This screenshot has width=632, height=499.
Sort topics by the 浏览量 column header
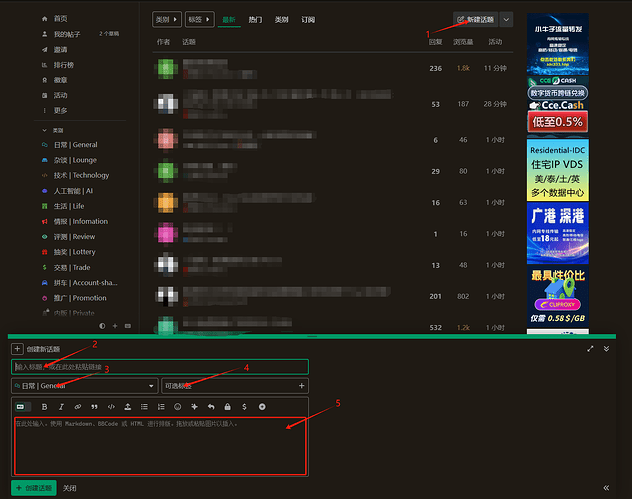point(463,42)
